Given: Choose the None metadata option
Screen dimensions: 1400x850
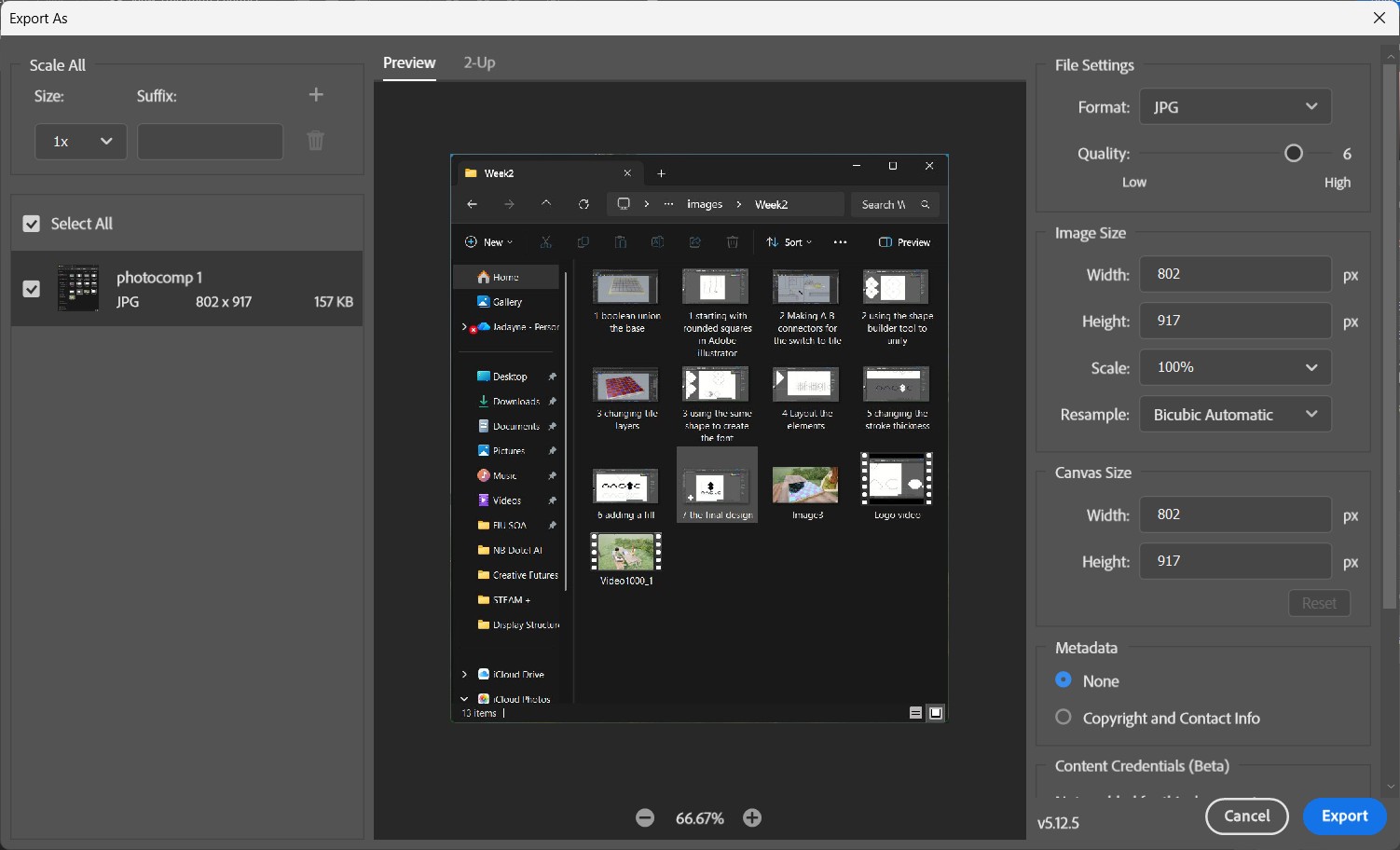Looking at the screenshot, I should tap(1064, 680).
